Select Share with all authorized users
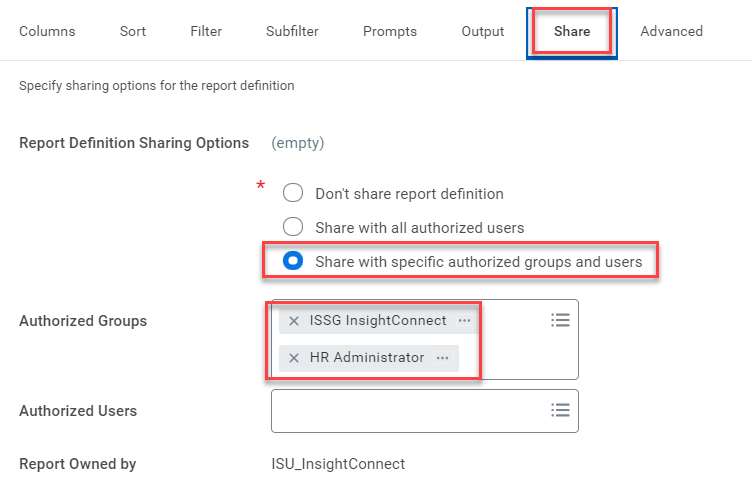752x498 pixels. (293, 227)
